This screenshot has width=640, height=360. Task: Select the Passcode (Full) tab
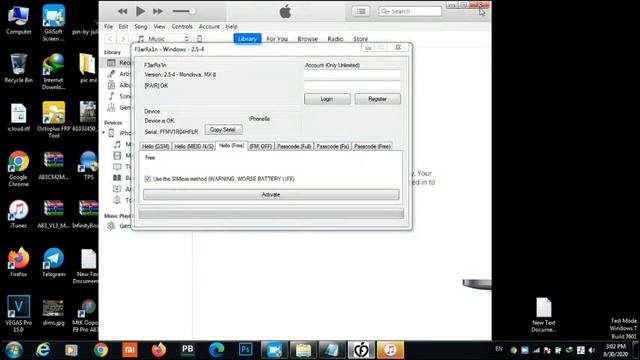click(294, 146)
